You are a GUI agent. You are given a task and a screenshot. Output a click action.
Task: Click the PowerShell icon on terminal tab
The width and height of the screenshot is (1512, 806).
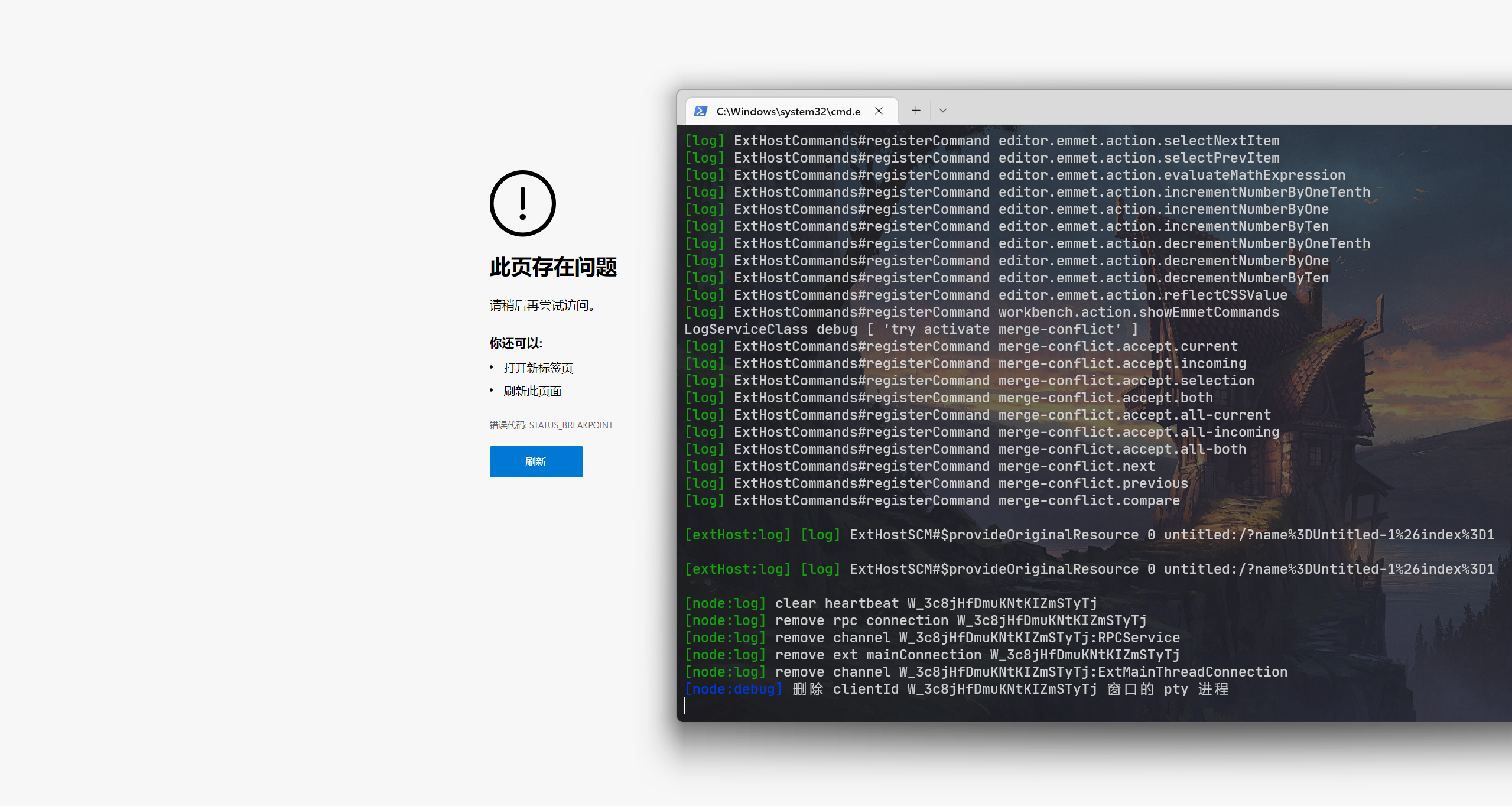click(x=701, y=111)
